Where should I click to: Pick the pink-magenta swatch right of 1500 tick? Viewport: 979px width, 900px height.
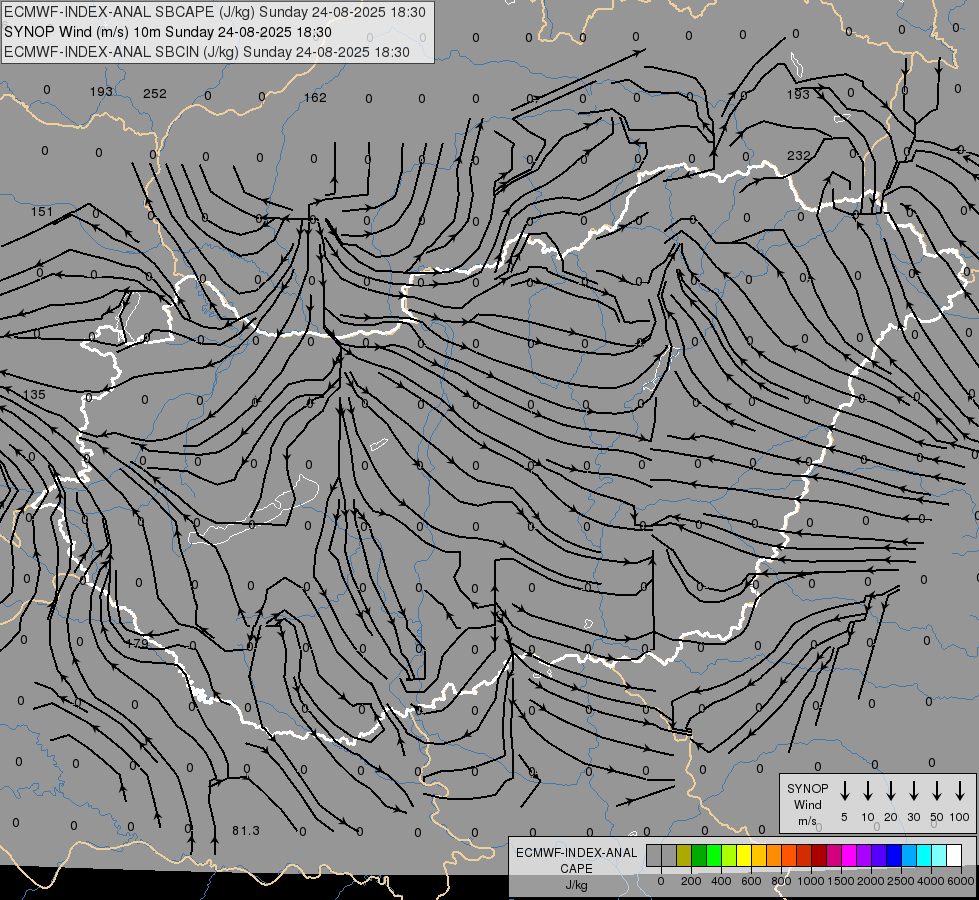(x=834, y=855)
